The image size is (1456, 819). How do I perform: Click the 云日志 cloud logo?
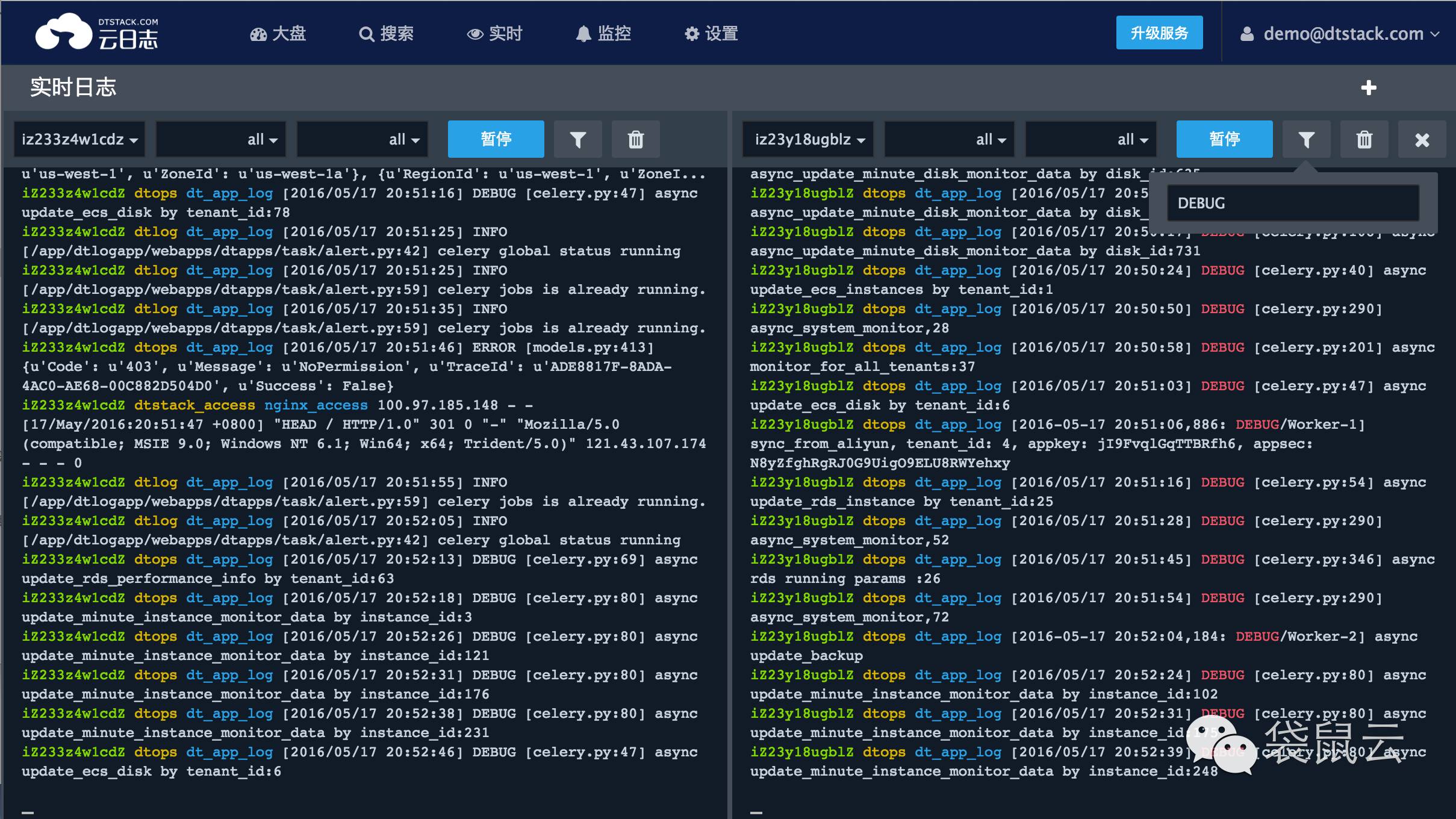point(96,33)
